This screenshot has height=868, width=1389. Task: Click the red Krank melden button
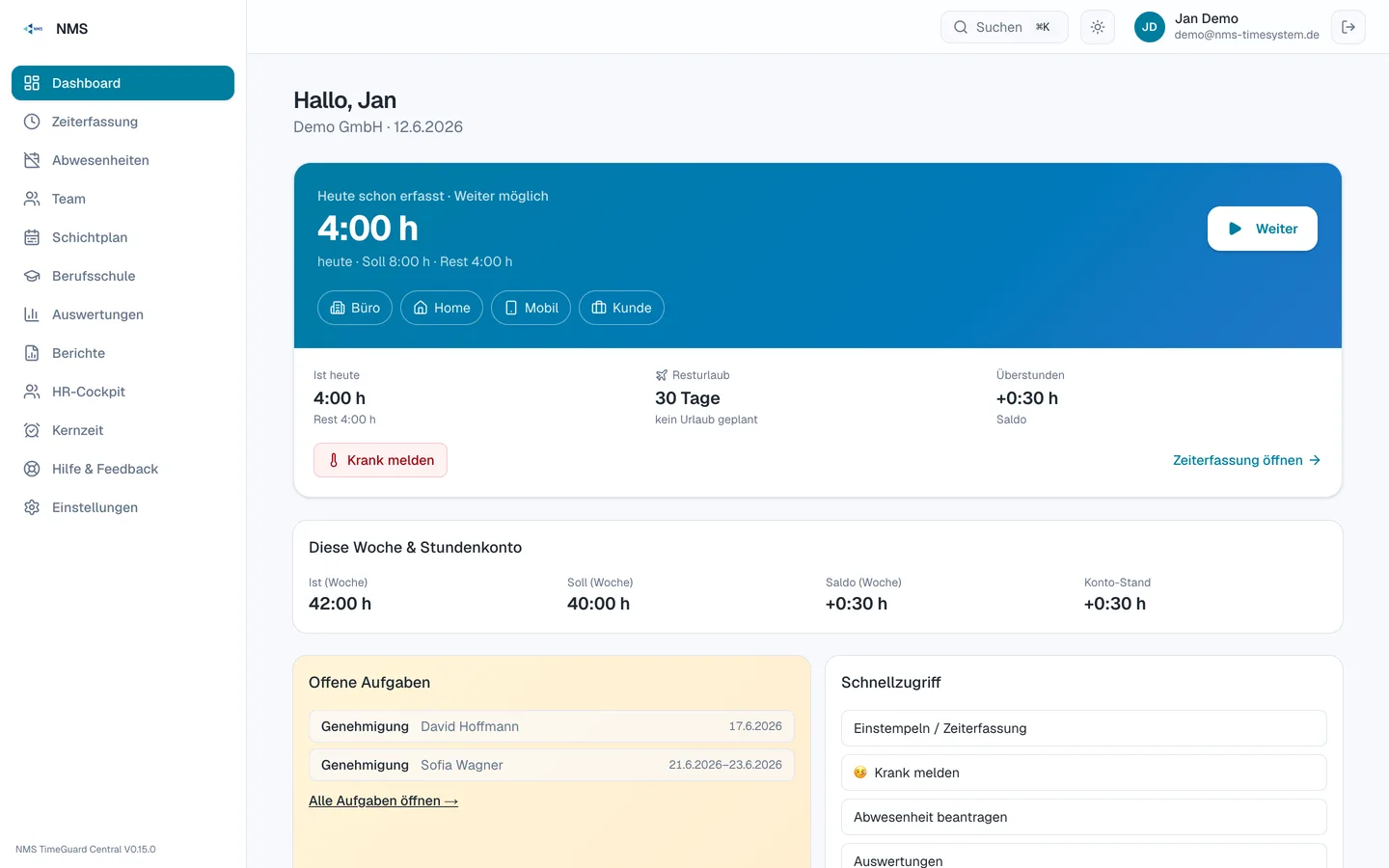(x=380, y=460)
